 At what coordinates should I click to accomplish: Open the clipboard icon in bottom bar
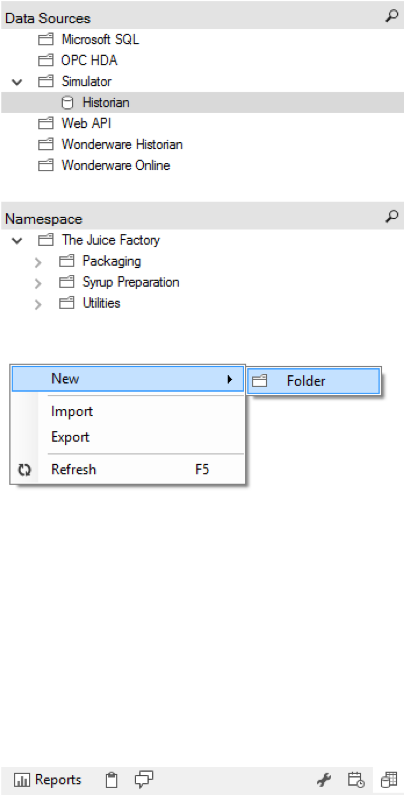[x=112, y=780]
